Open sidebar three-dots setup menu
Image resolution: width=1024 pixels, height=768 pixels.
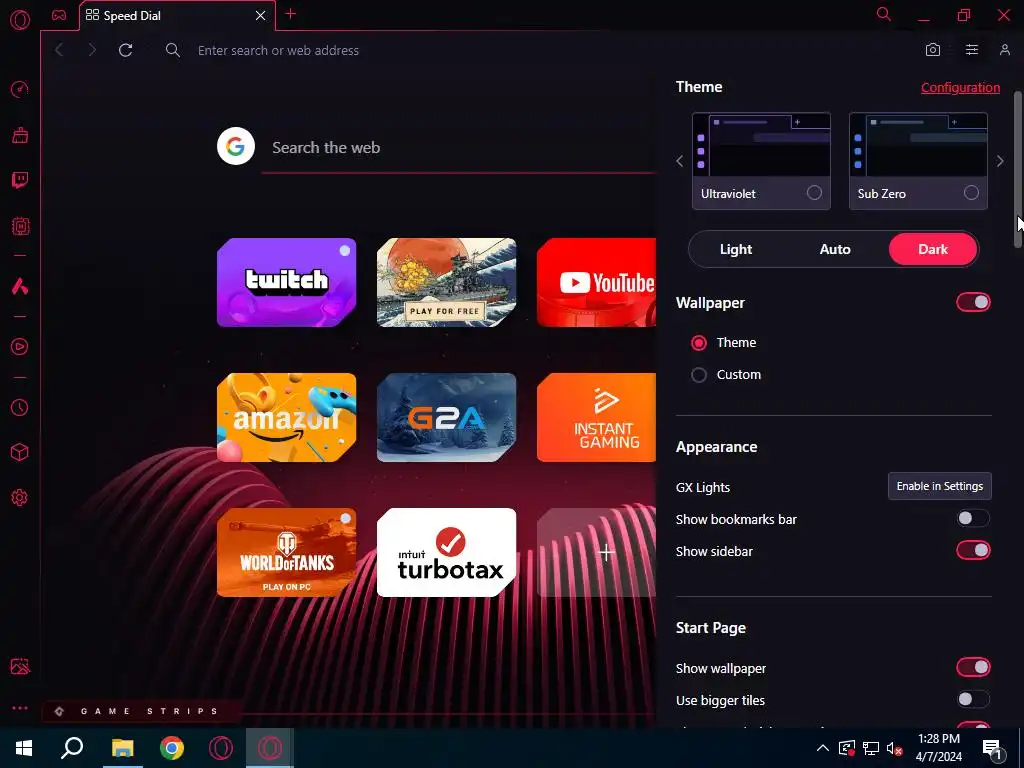pyautogui.click(x=20, y=708)
